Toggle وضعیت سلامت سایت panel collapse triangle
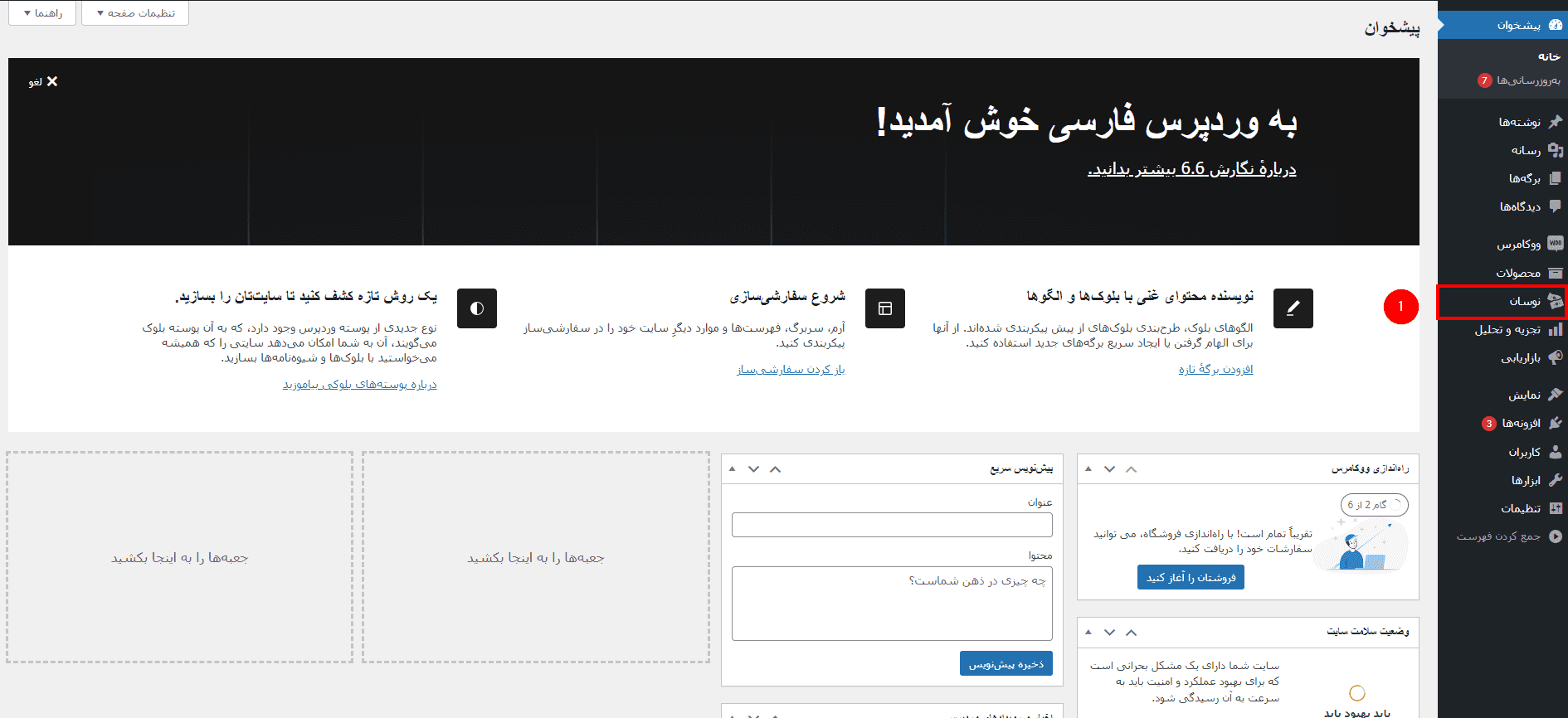The height and width of the screenshot is (718, 1568). pyautogui.click(x=1088, y=633)
